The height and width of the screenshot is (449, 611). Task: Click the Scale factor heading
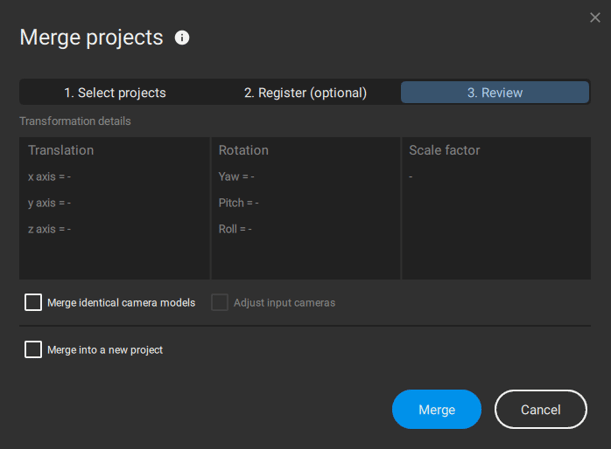pyautogui.click(x=444, y=150)
